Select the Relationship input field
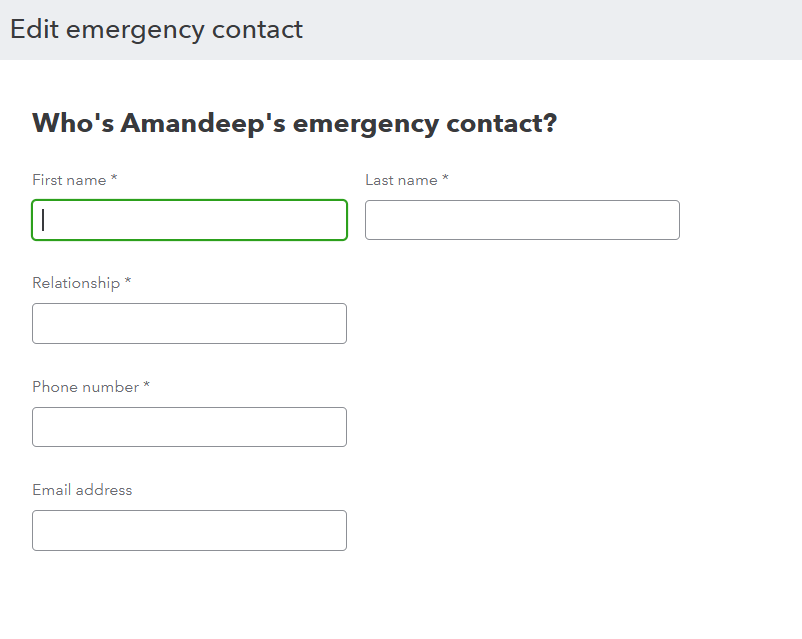Image resolution: width=802 pixels, height=639 pixels. 189,324
